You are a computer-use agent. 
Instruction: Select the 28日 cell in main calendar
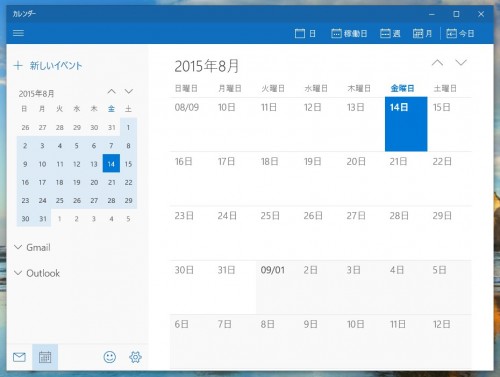coord(406,233)
